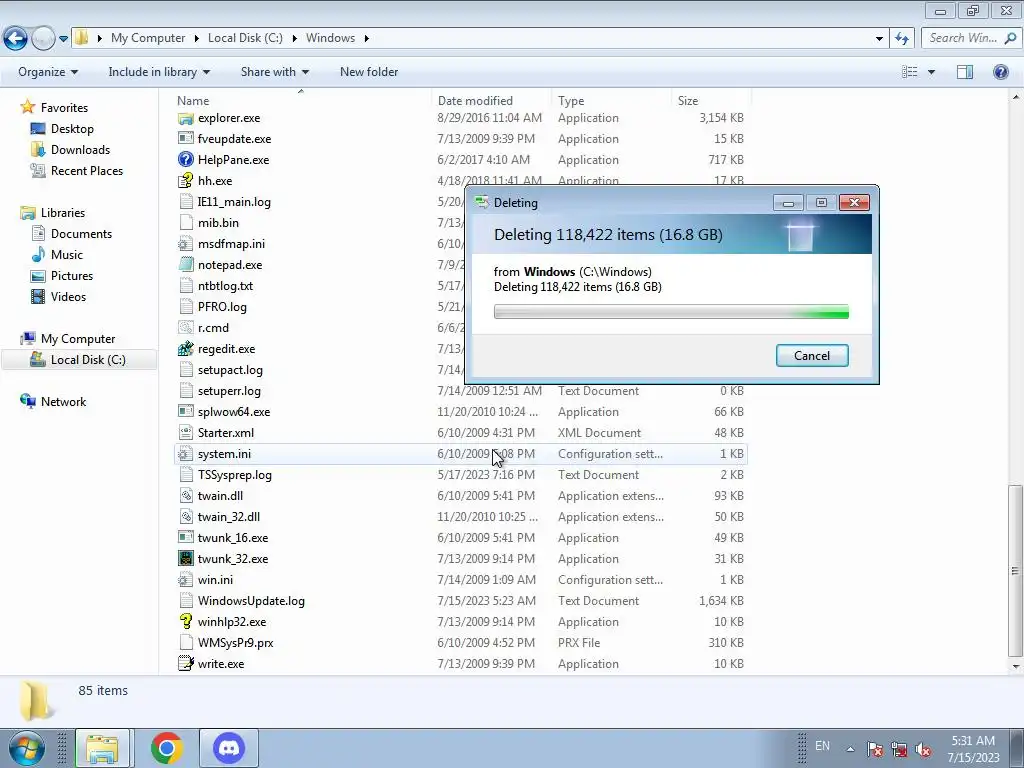
Task: Show hidden icons in system tray
Action: tap(850, 749)
